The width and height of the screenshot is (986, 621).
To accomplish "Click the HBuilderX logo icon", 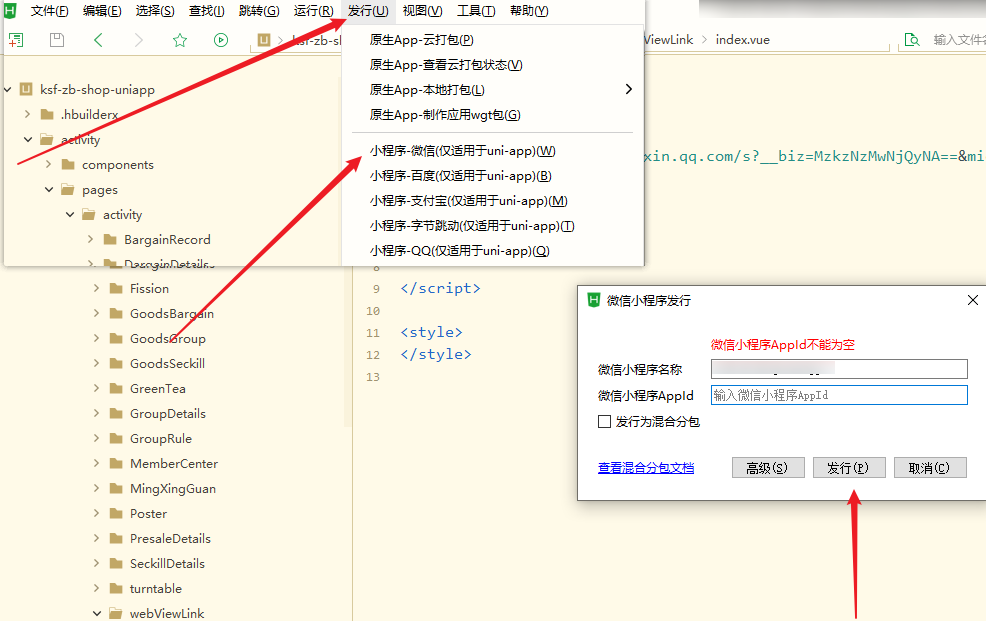I will (x=10, y=10).
